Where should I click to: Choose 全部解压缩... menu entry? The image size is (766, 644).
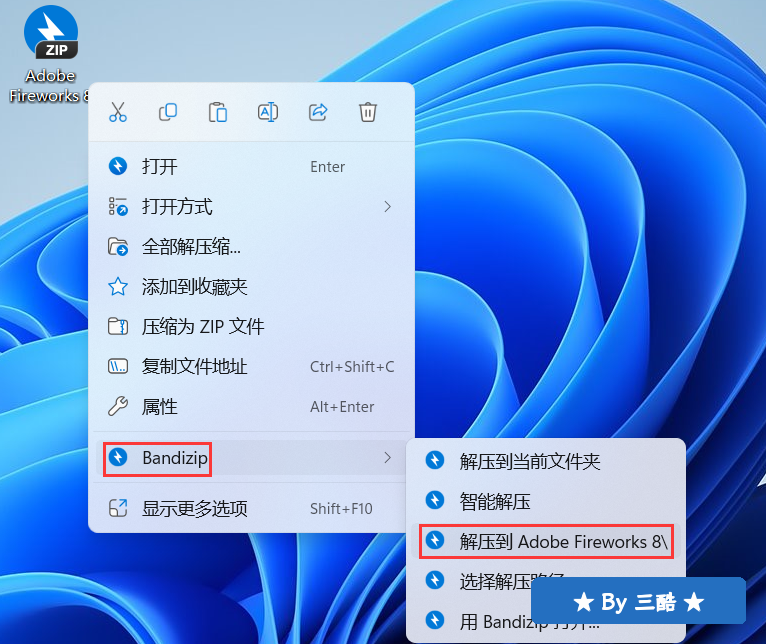tap(251, 247)
